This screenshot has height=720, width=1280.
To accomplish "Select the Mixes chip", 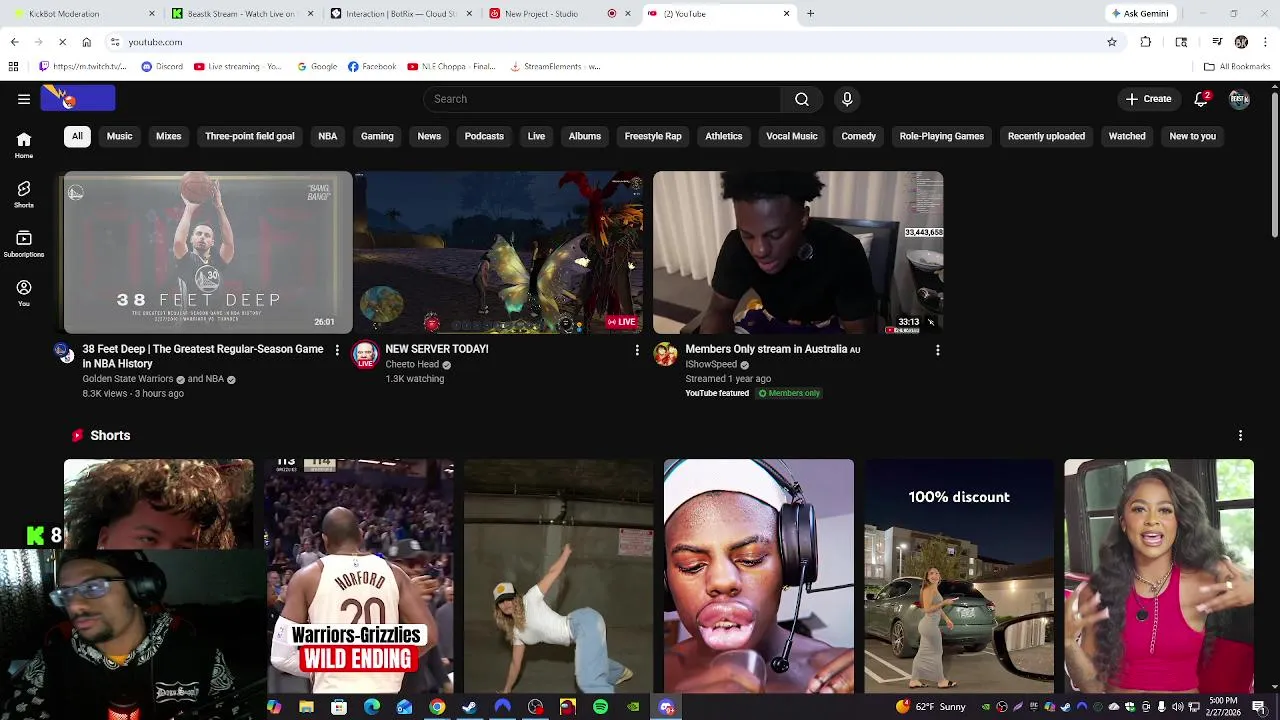I will pos(168,136).
